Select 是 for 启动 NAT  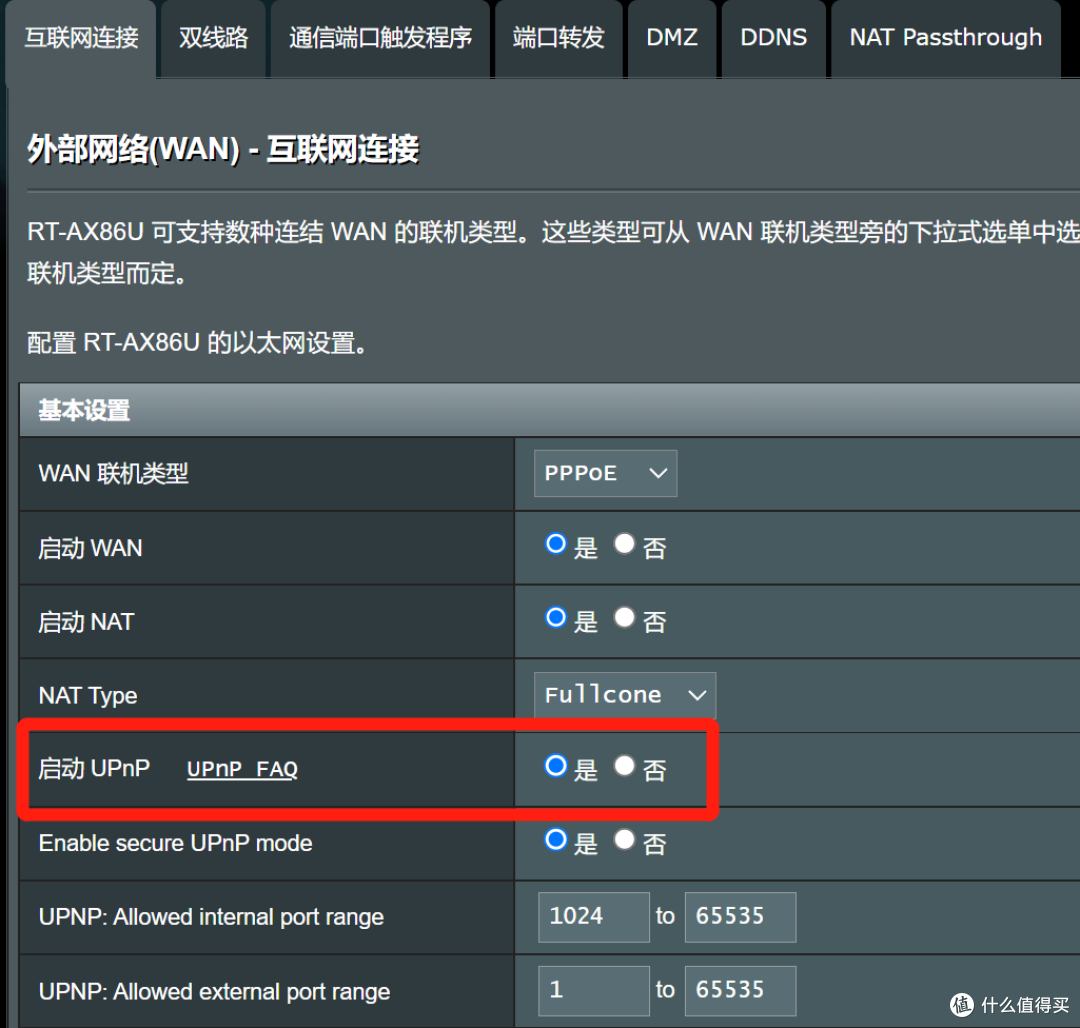(555, 618)
